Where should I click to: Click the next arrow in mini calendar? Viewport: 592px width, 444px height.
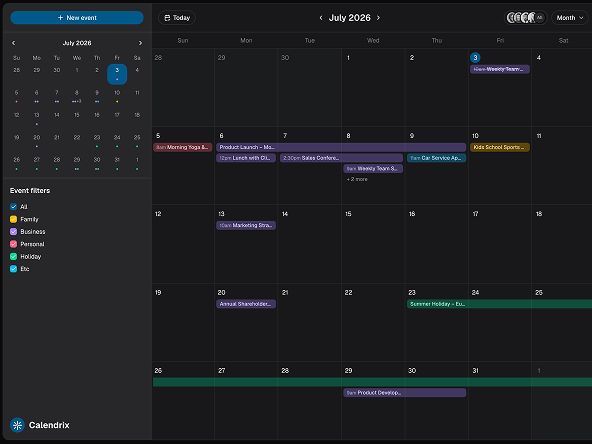[x=140, y=43]
